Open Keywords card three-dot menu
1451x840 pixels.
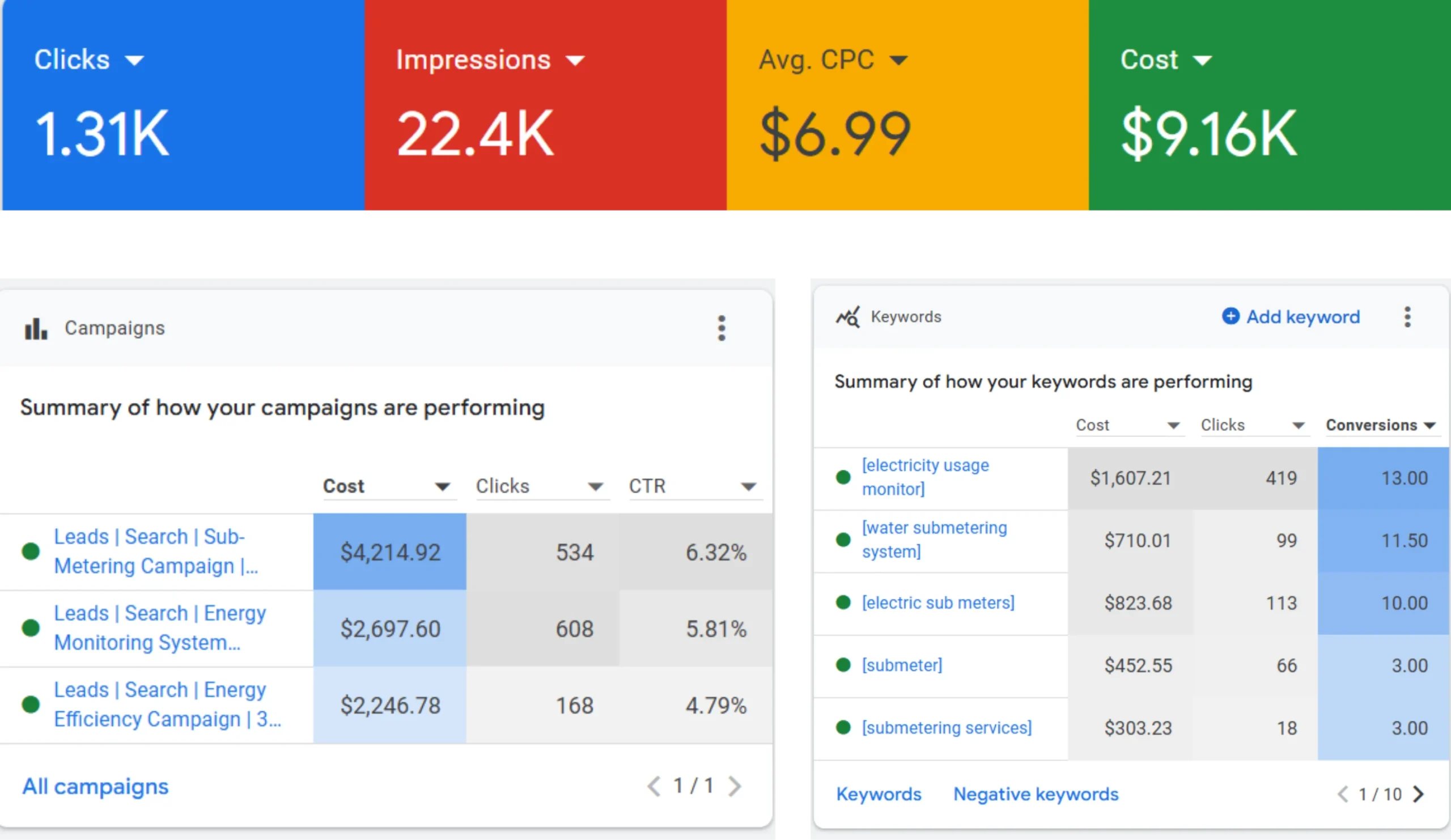click(x=1407, y=317)
